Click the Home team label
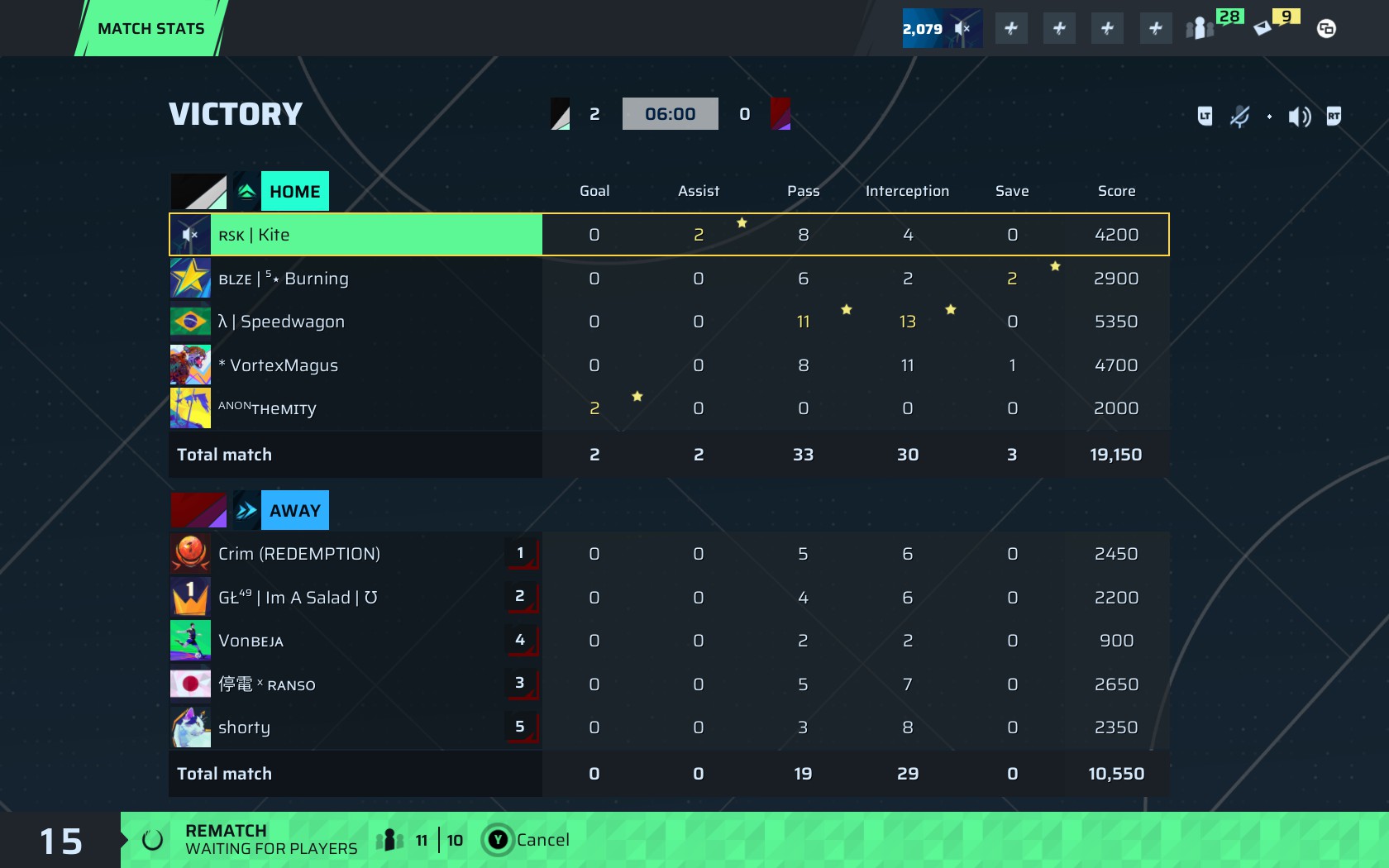1389x868 pixels. coord(295,191)
